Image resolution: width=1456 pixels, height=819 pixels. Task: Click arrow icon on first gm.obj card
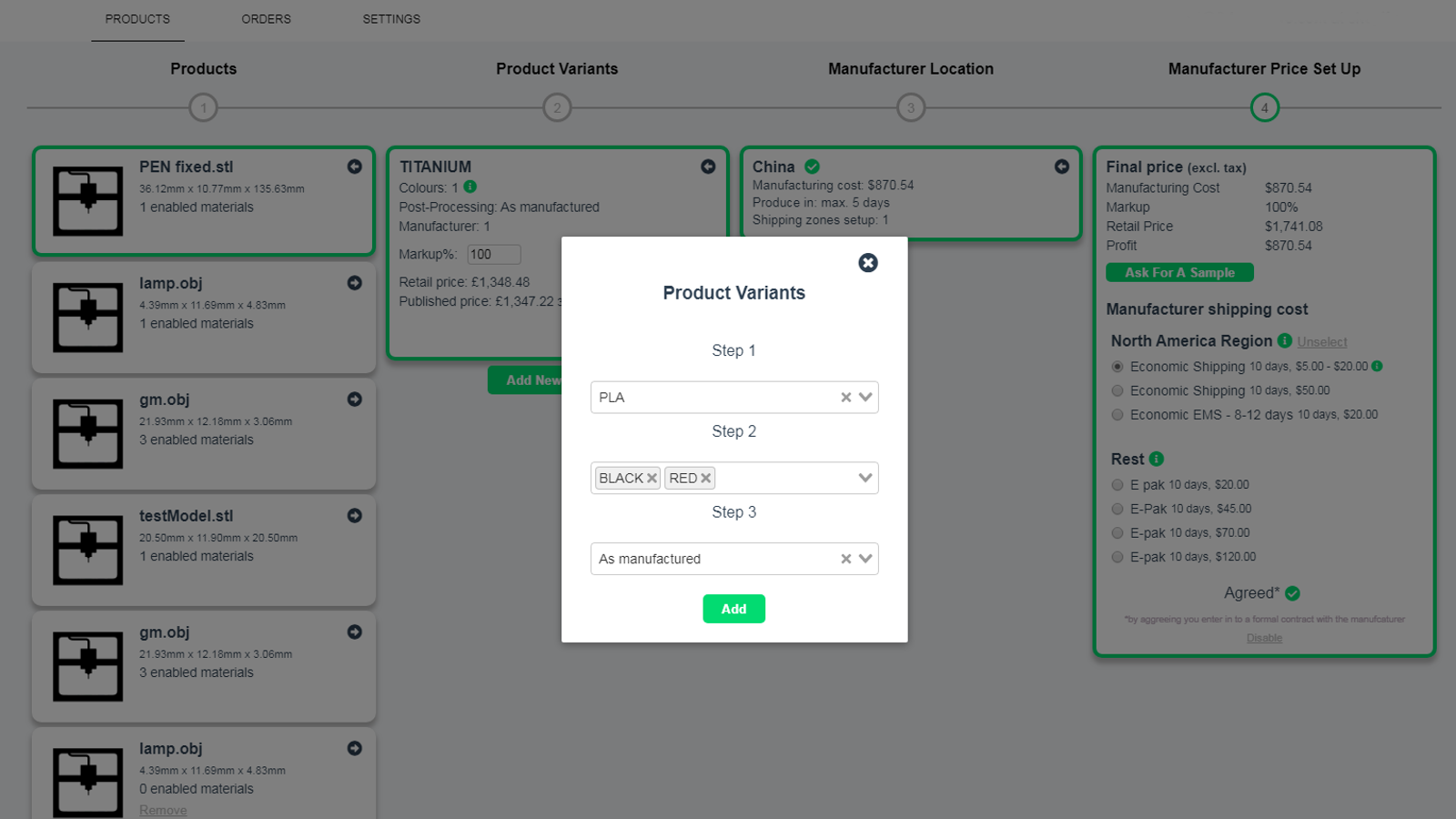click(x=355, y=399)
